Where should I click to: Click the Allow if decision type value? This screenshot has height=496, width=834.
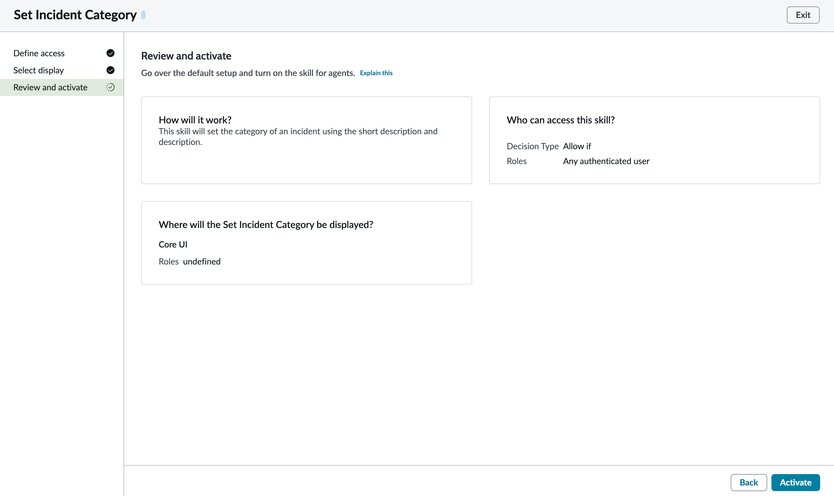(577, 146)
